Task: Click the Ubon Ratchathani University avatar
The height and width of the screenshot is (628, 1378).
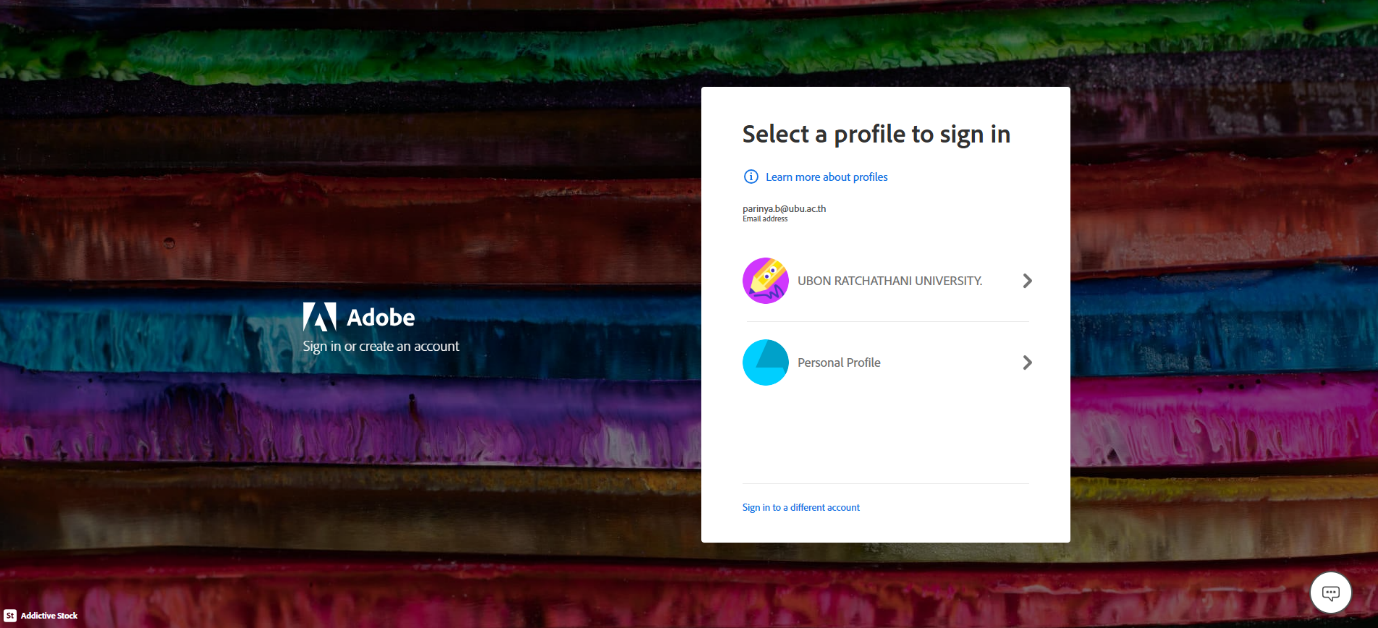Action: pos(766,281)
